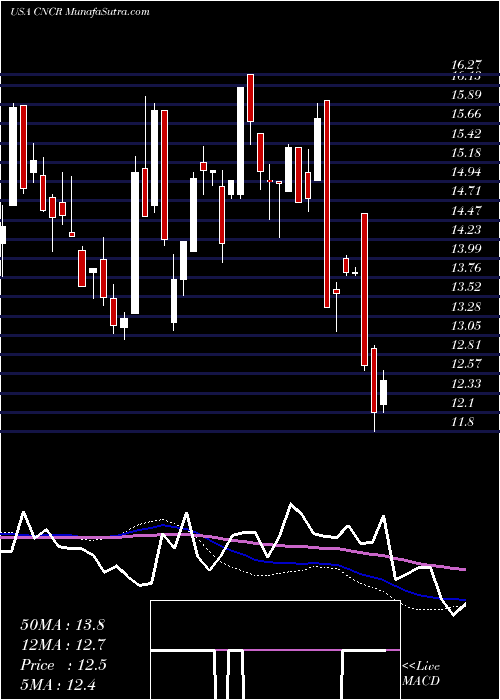Click the 12MA : 12.7 readout
This screenshot has height=700, width=500.
(62, 645)
